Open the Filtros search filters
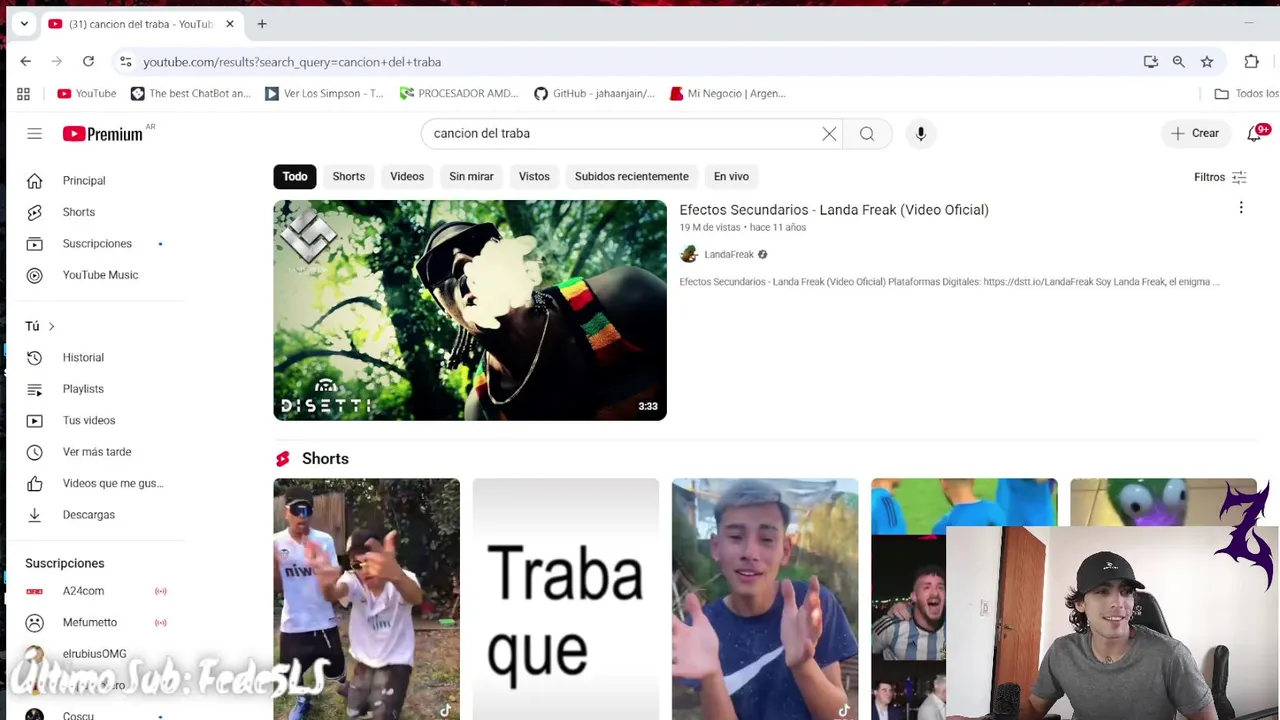This screenshot has width=1280, height=720. pos(1220,177)
